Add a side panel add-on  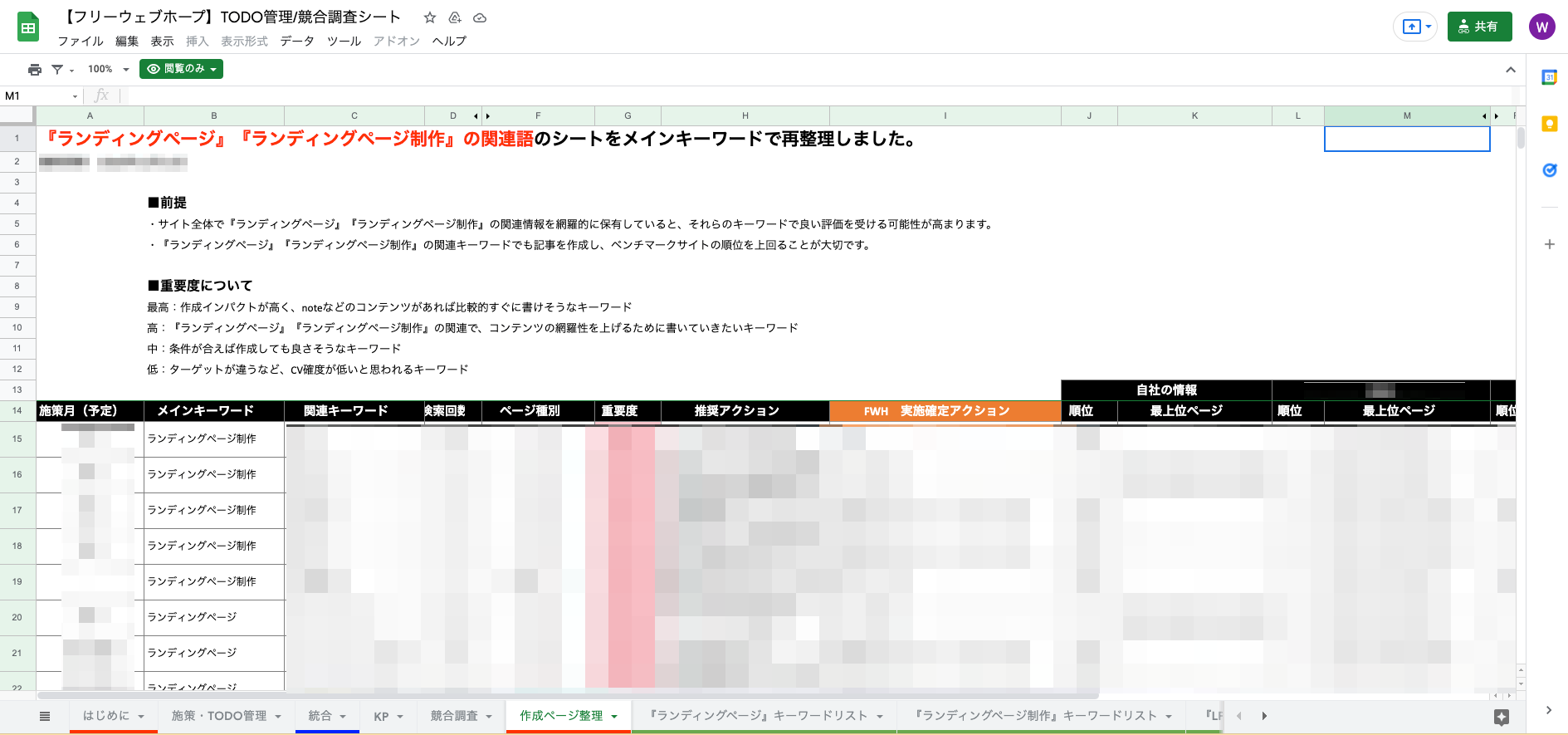click(1549, 244)
